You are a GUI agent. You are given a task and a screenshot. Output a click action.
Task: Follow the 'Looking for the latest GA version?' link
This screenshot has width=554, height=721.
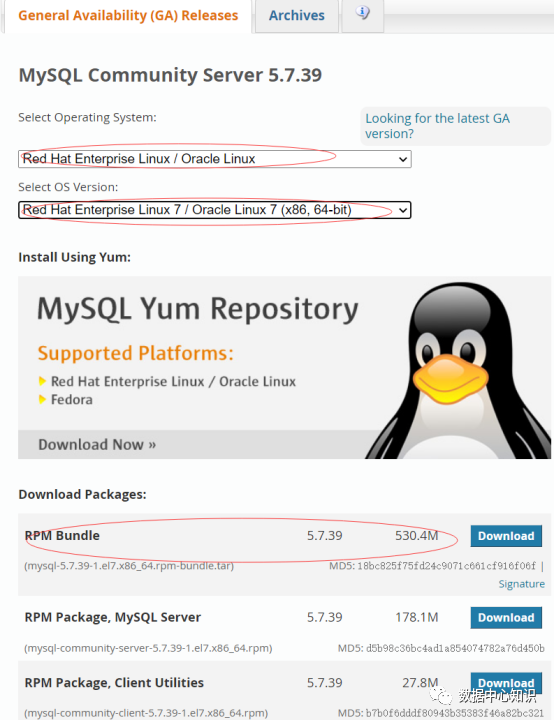437,126
